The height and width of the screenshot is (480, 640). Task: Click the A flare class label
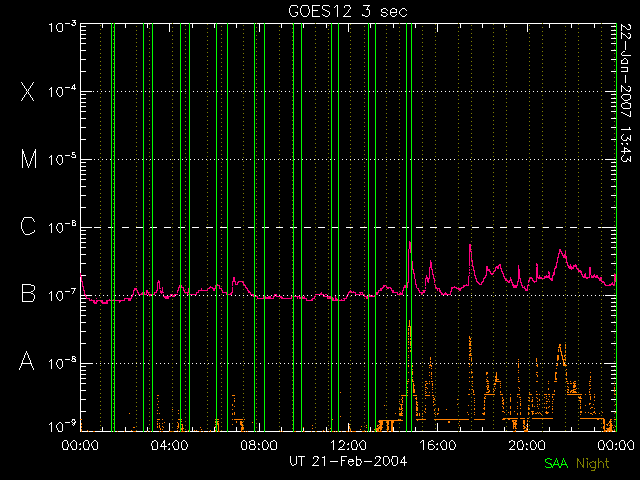click(x=27, y=360)
